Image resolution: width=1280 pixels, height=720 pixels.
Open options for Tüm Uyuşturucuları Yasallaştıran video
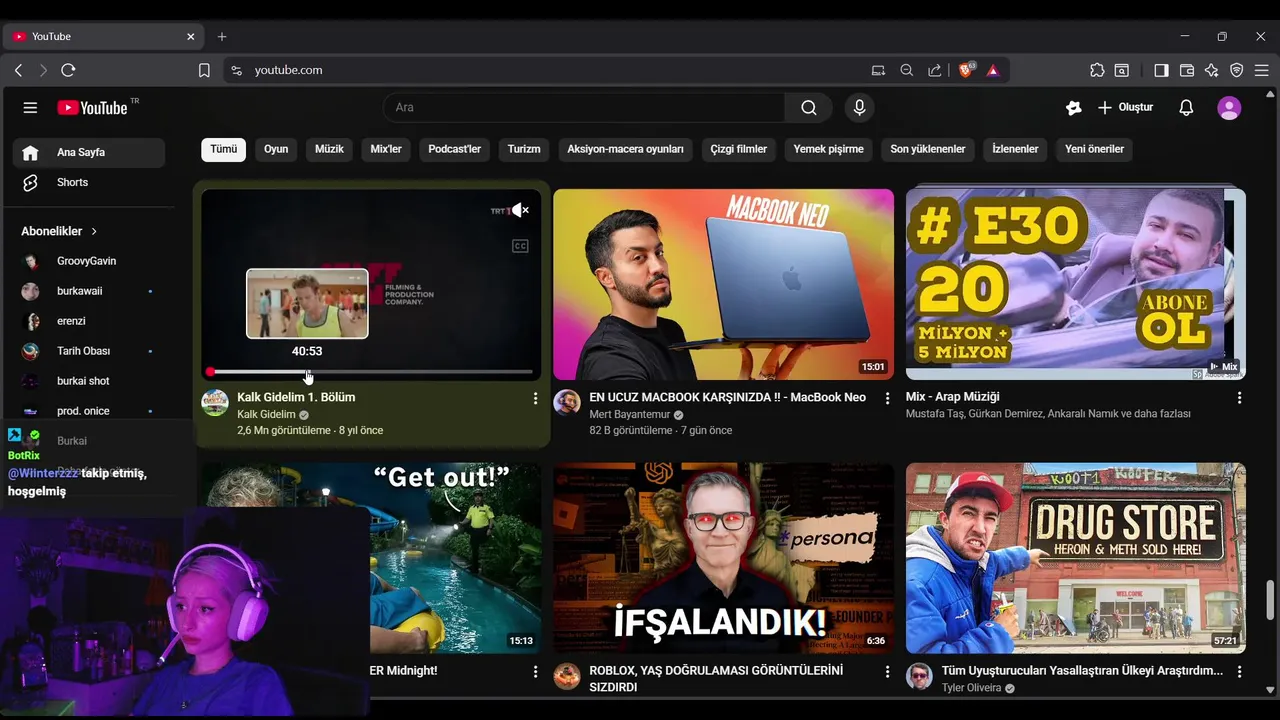[x=1239, y=672]
